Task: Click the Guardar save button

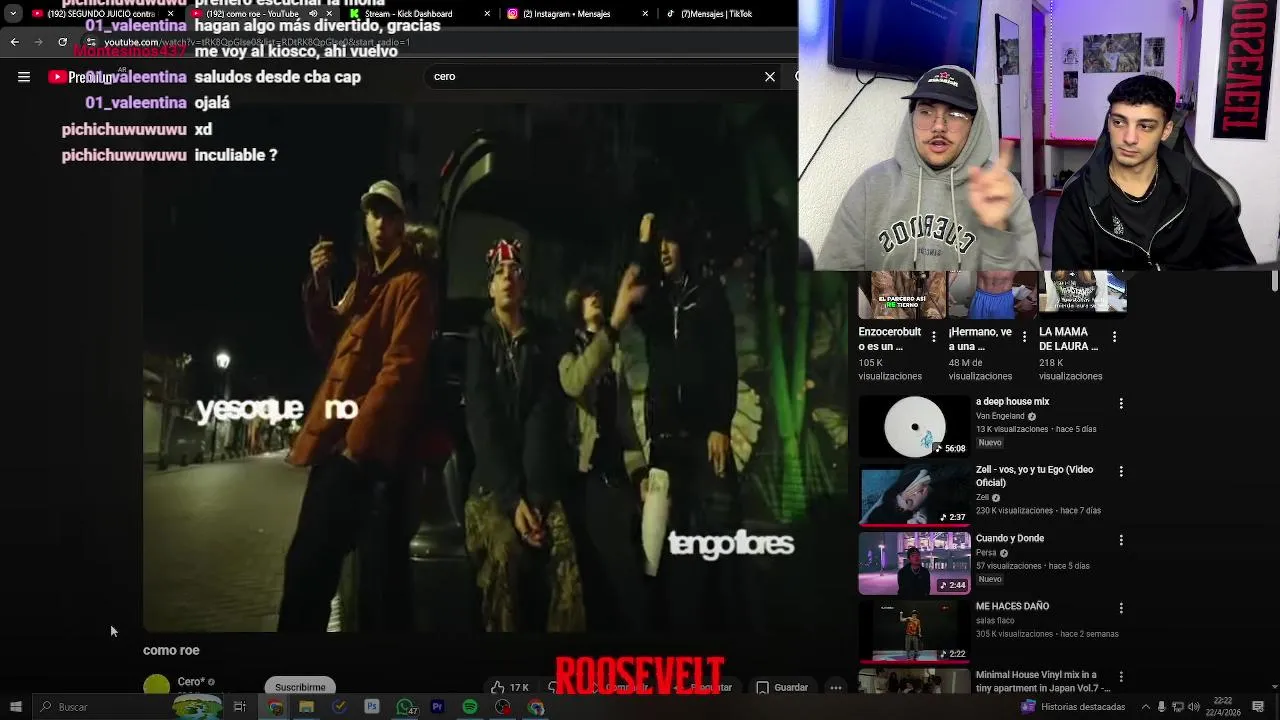Action: tap(782, 687)
